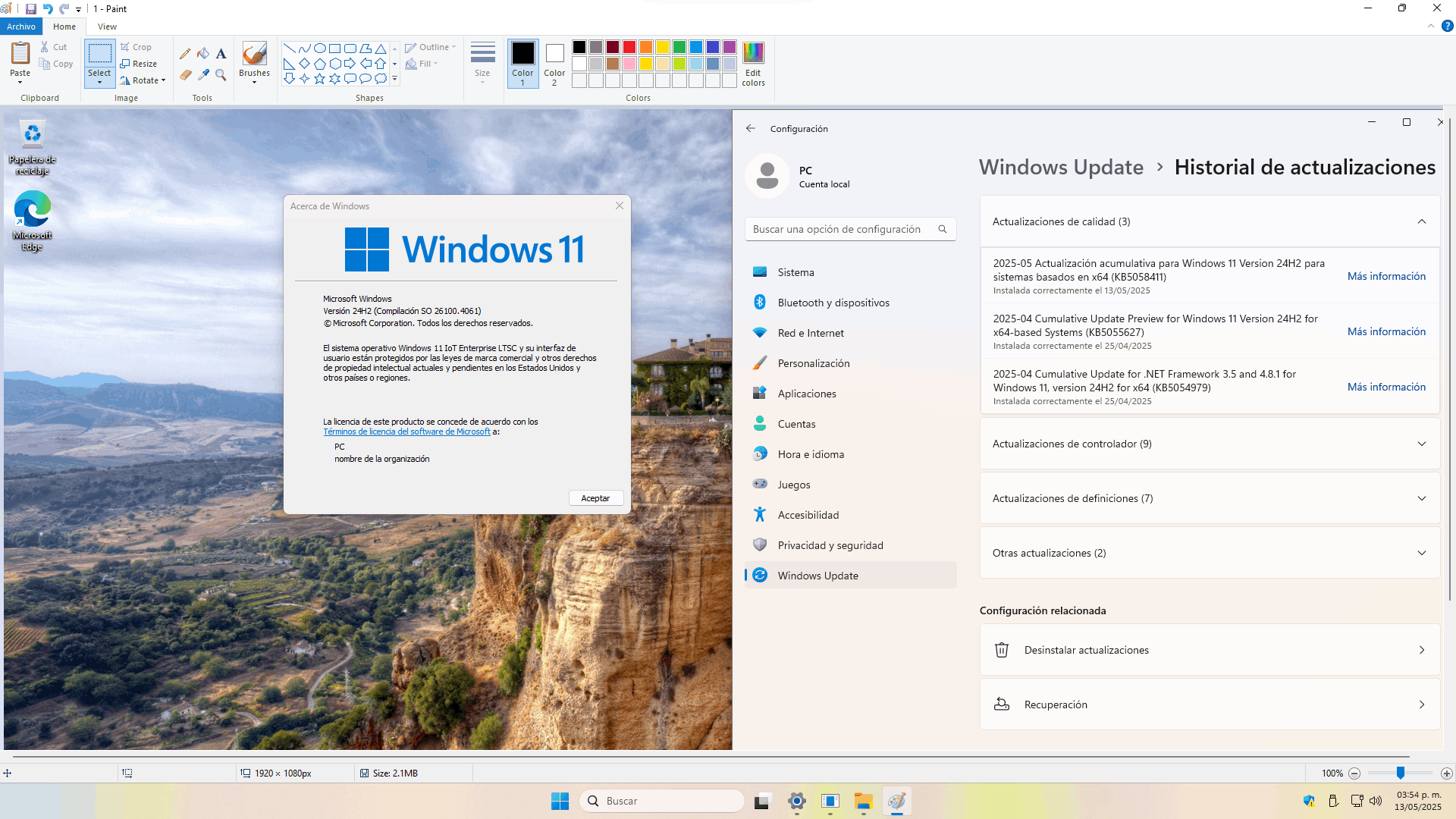
Task: Select the Pencil tool
Action: (185, 54)
